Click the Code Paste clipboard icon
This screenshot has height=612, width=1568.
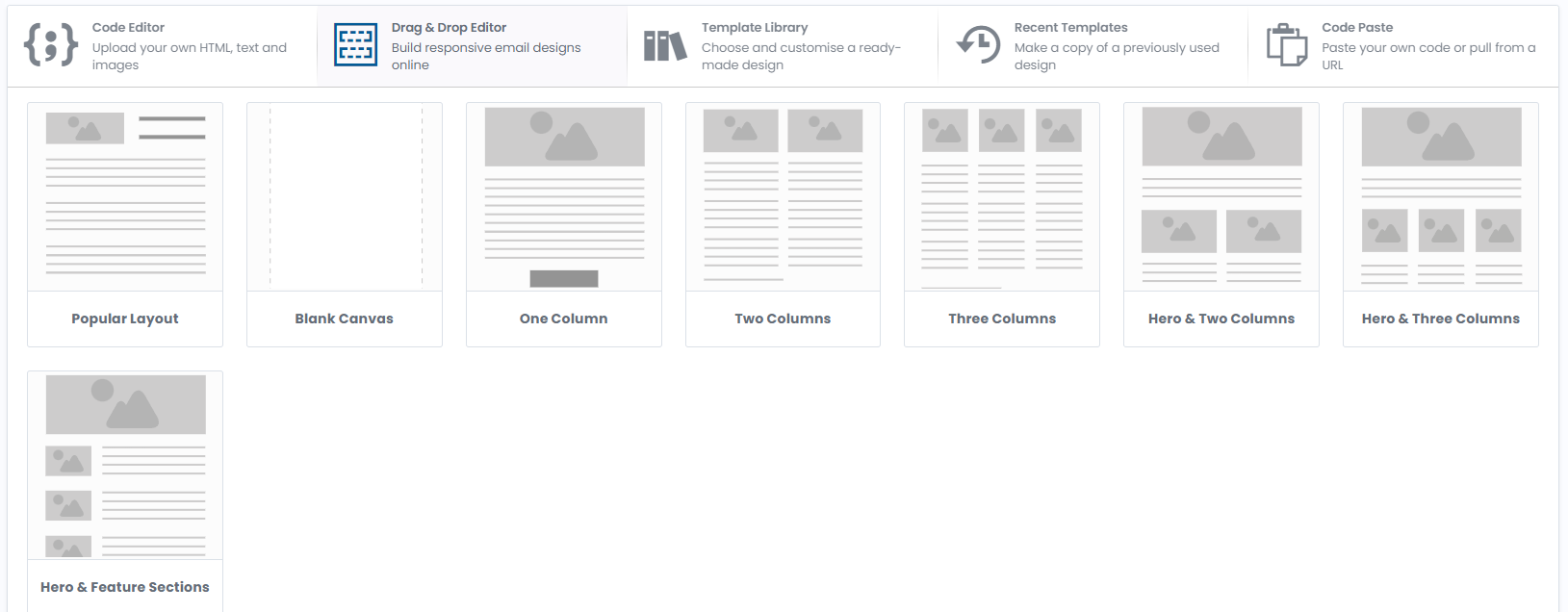1287,45
